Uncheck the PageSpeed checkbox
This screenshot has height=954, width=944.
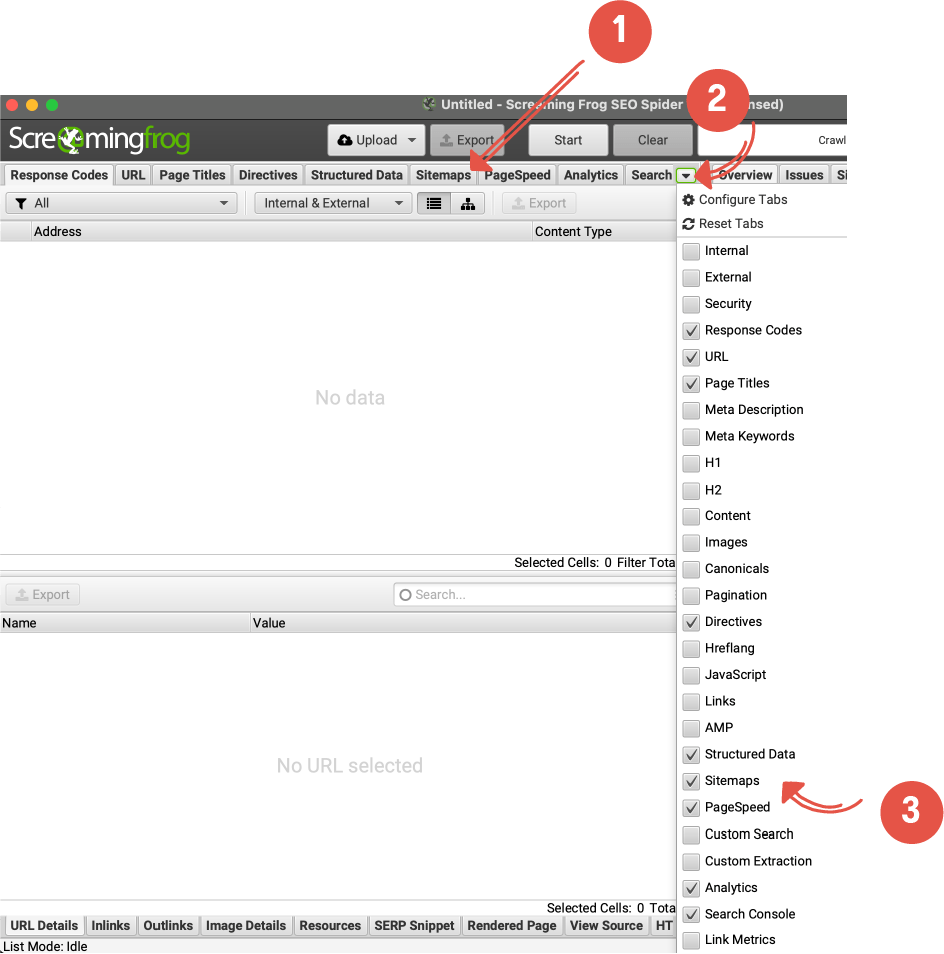691,807
